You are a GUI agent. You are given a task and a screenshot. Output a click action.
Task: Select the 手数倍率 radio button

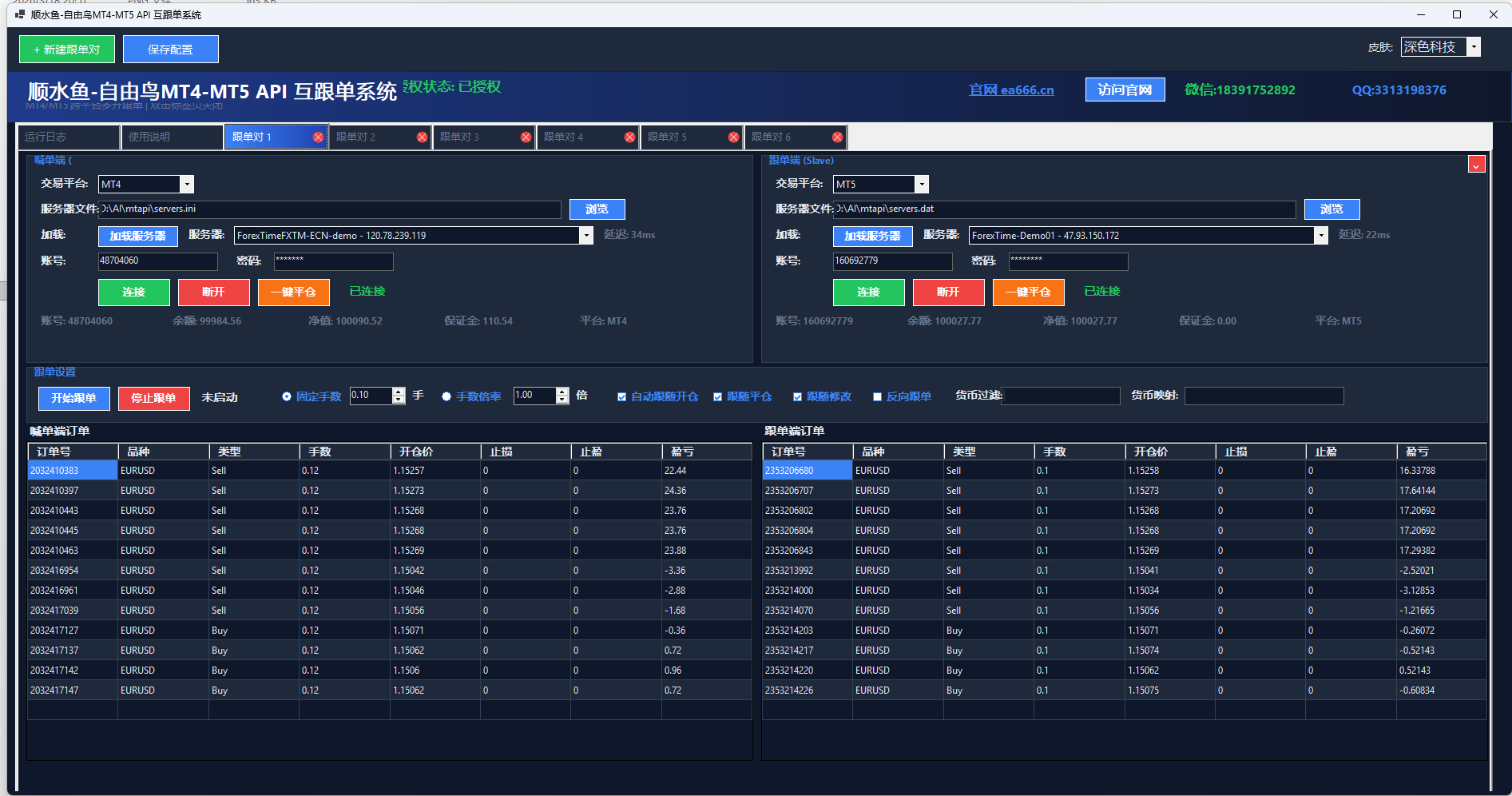[x=446, y=396]
